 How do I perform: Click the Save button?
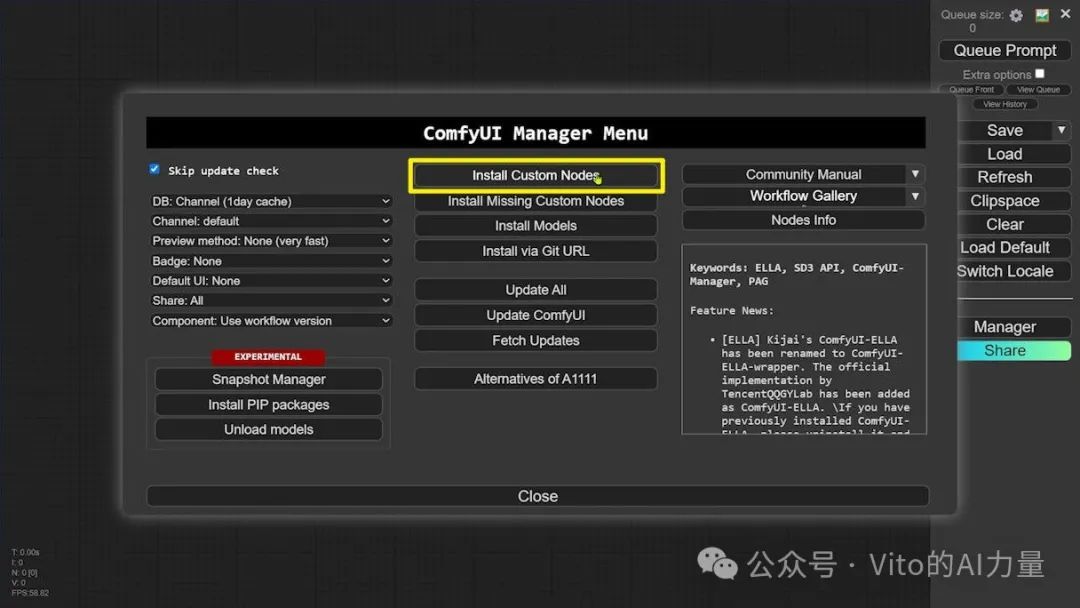(x=1004, y=130)
